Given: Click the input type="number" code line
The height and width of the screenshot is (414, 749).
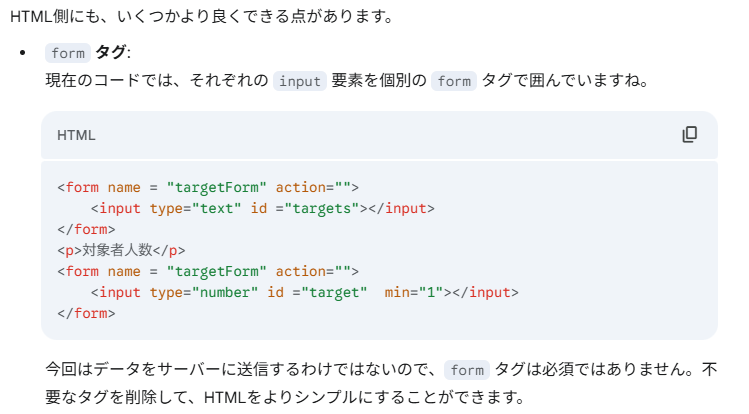Looking at the screenshot, I should (x=304, y=292).
